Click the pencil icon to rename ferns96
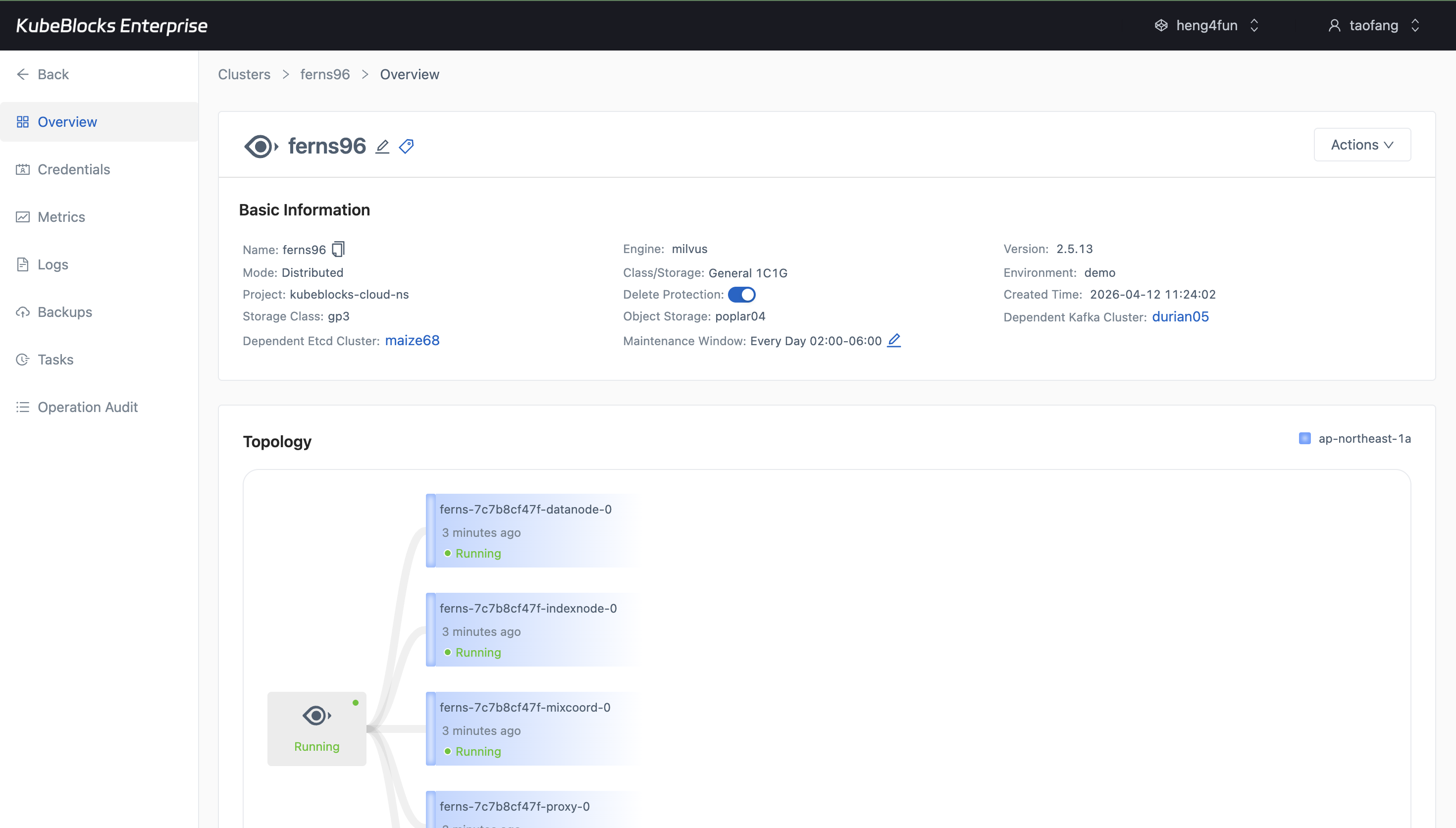This screenshot has width=1456, height=828. tap(381, 146)
